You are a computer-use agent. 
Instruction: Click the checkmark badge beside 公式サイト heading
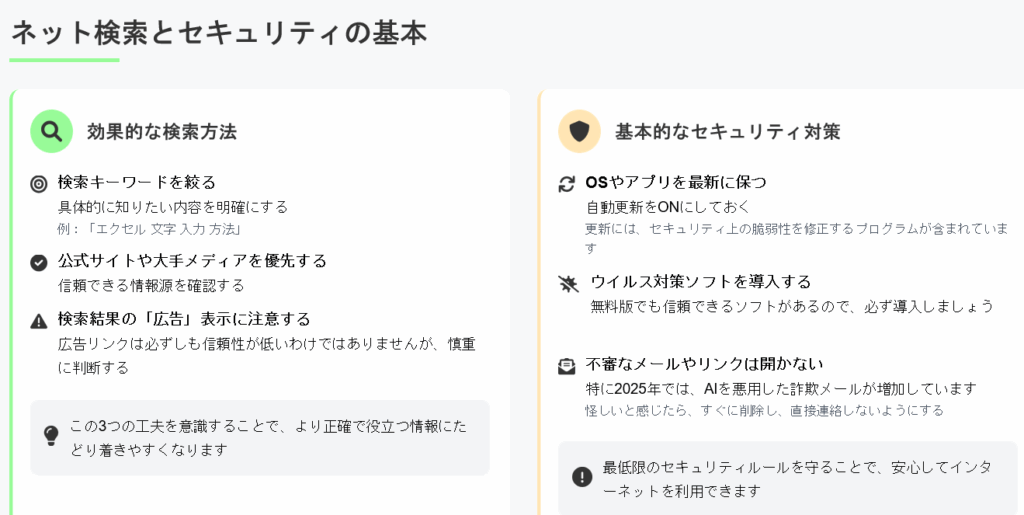pos(39,262)
